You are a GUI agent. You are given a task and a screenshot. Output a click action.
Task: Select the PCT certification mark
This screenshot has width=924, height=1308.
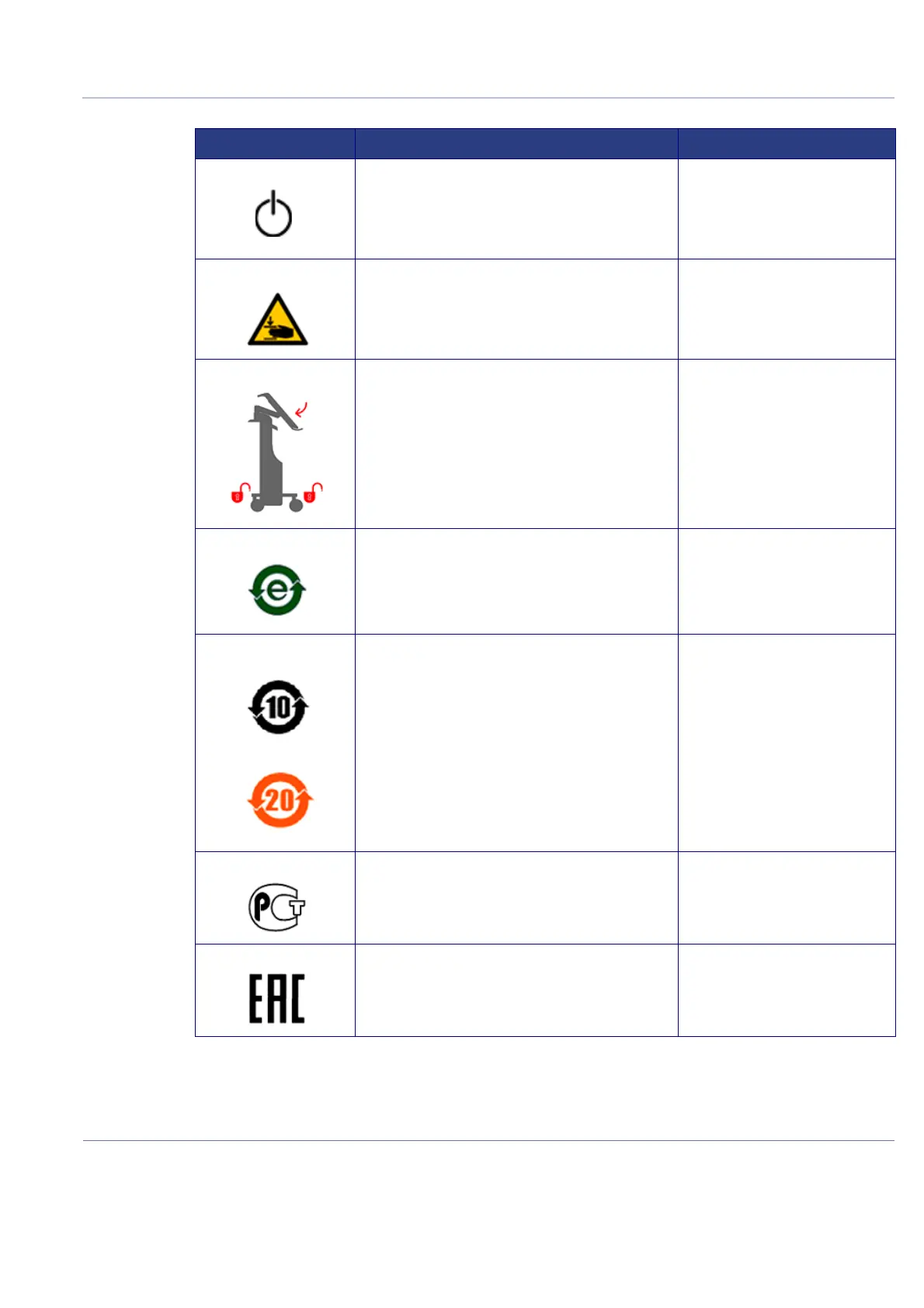276,906
